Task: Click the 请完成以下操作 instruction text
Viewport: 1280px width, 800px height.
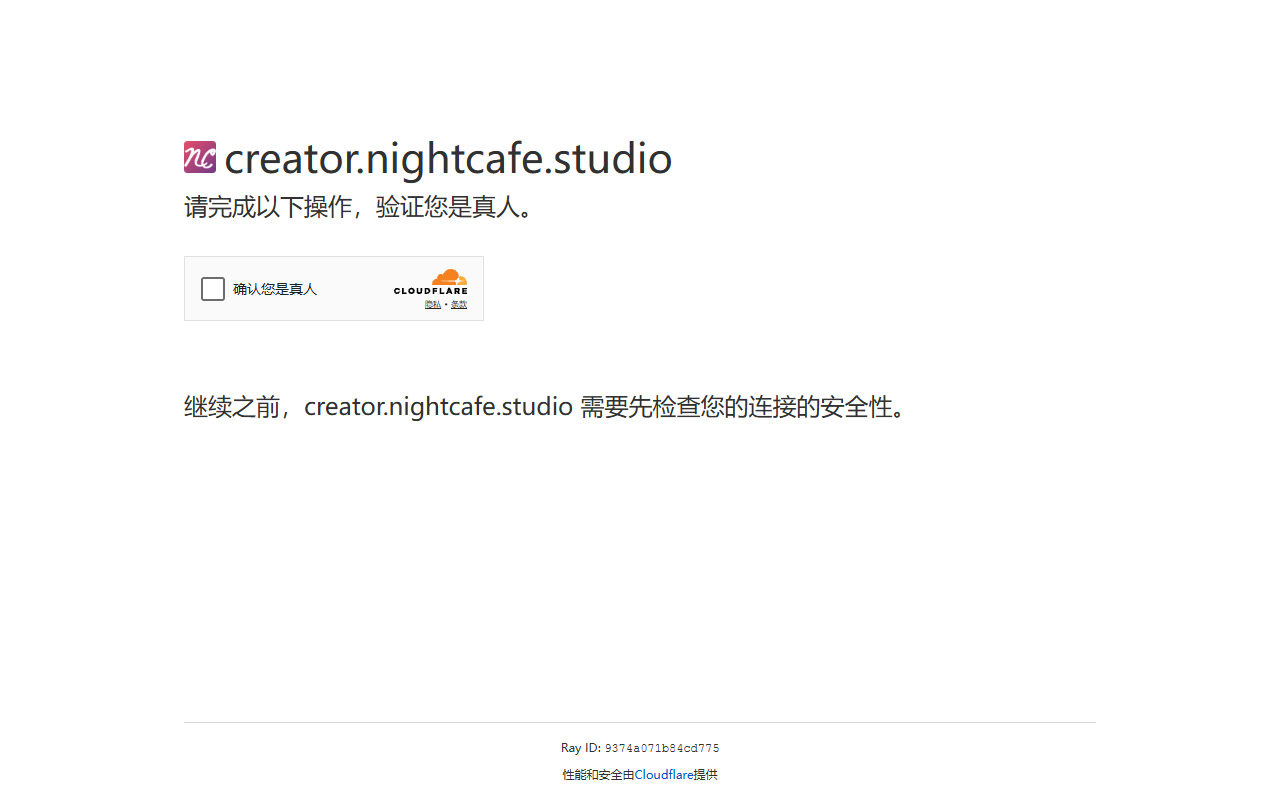Action: click(358, 207)
